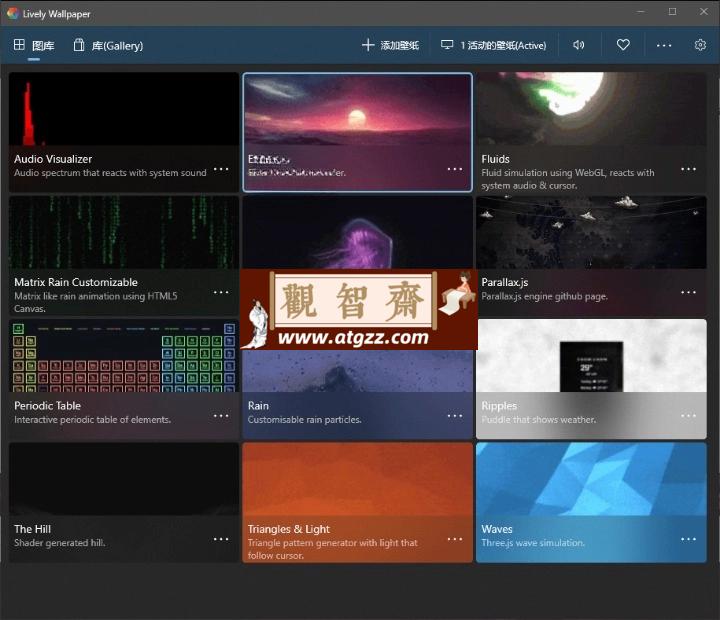Screen dimensions: 720x620
Task: Open the 活动的壁纸(Active) wallpapers panel
Action: click(x=494, y=45)
